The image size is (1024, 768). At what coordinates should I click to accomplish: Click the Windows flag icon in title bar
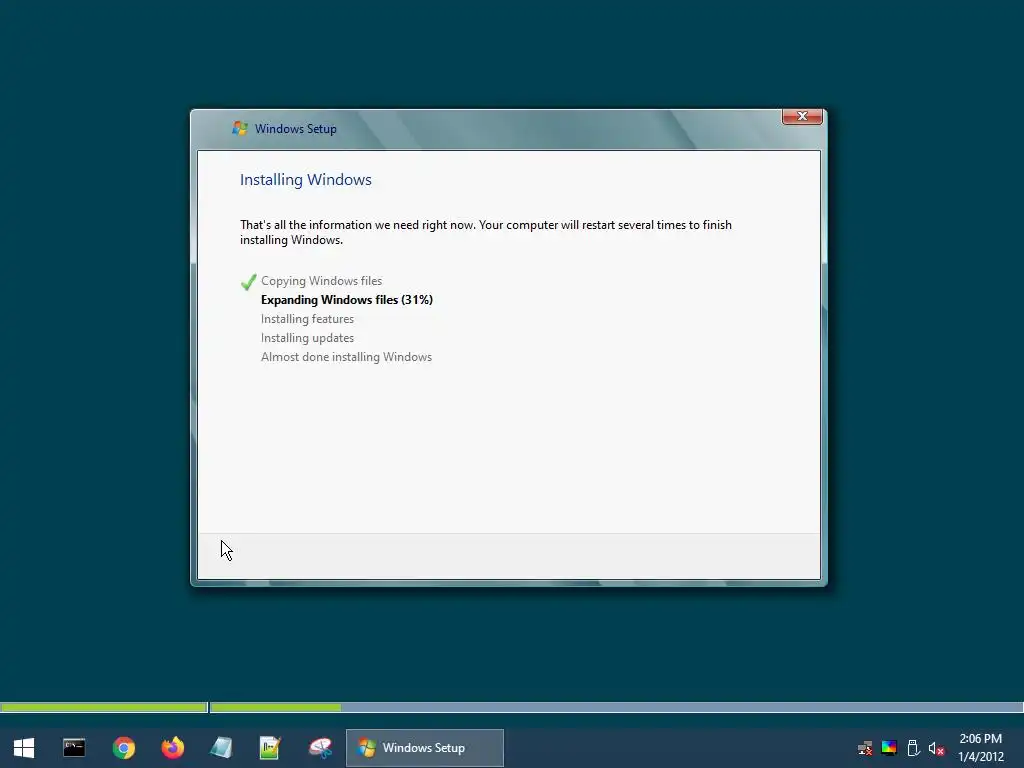(240, 129)
